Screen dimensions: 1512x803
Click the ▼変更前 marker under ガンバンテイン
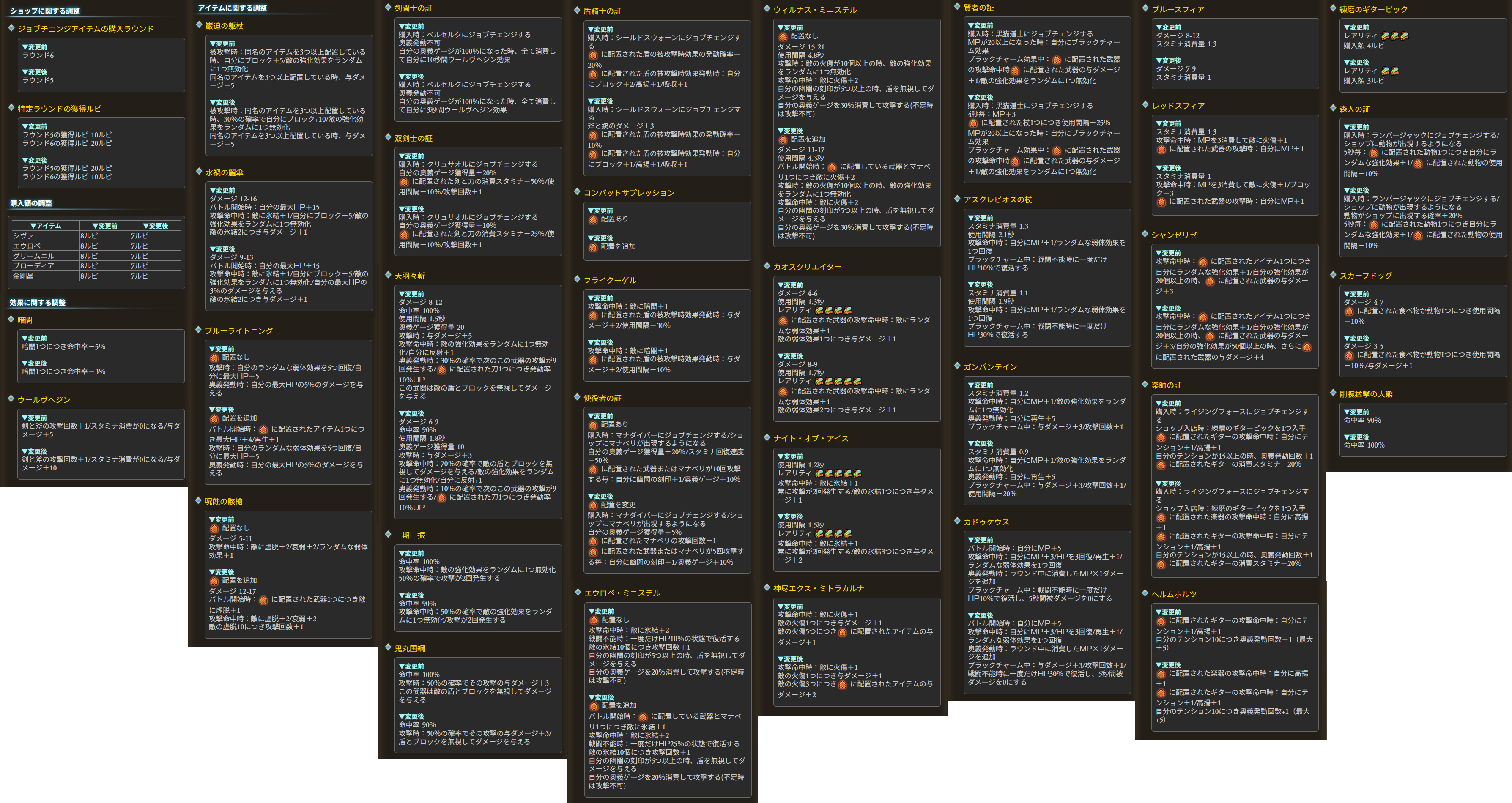[980, 385]
